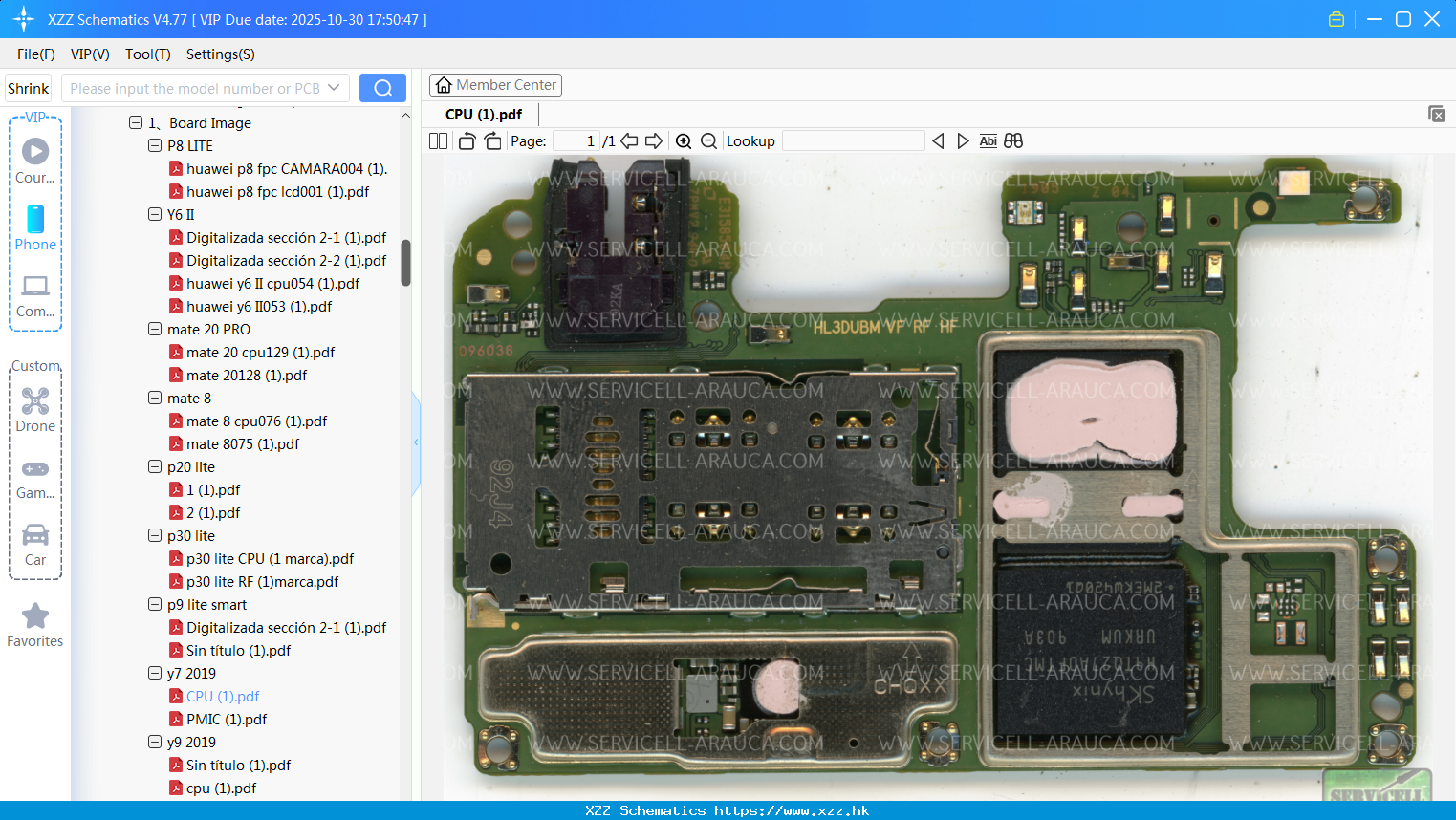Zoom out of the PDF
Viewport: 1456px width, 820px height.
[x=708, y=141]
